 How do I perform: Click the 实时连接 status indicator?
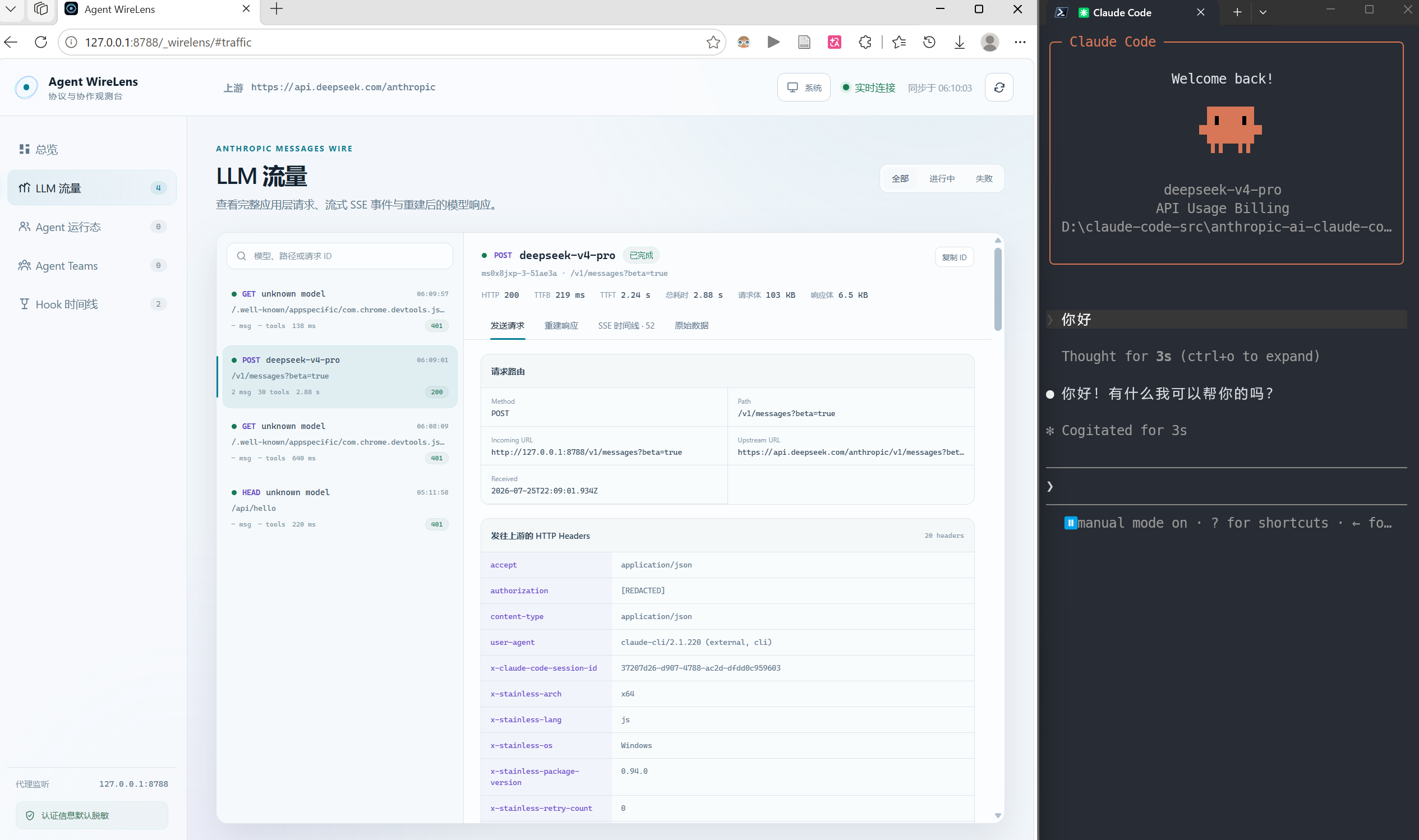[x=868, y=87]
